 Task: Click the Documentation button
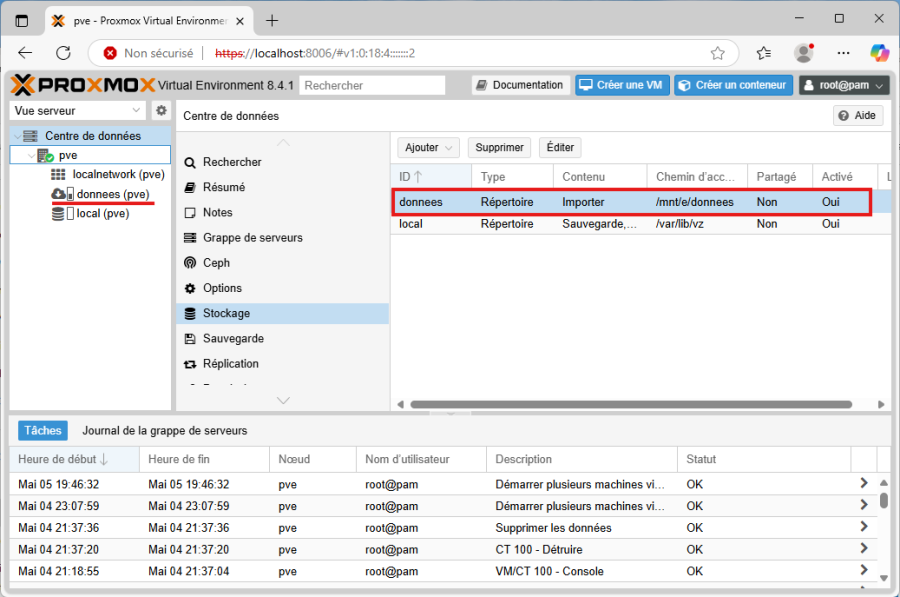tap(521, 85)
